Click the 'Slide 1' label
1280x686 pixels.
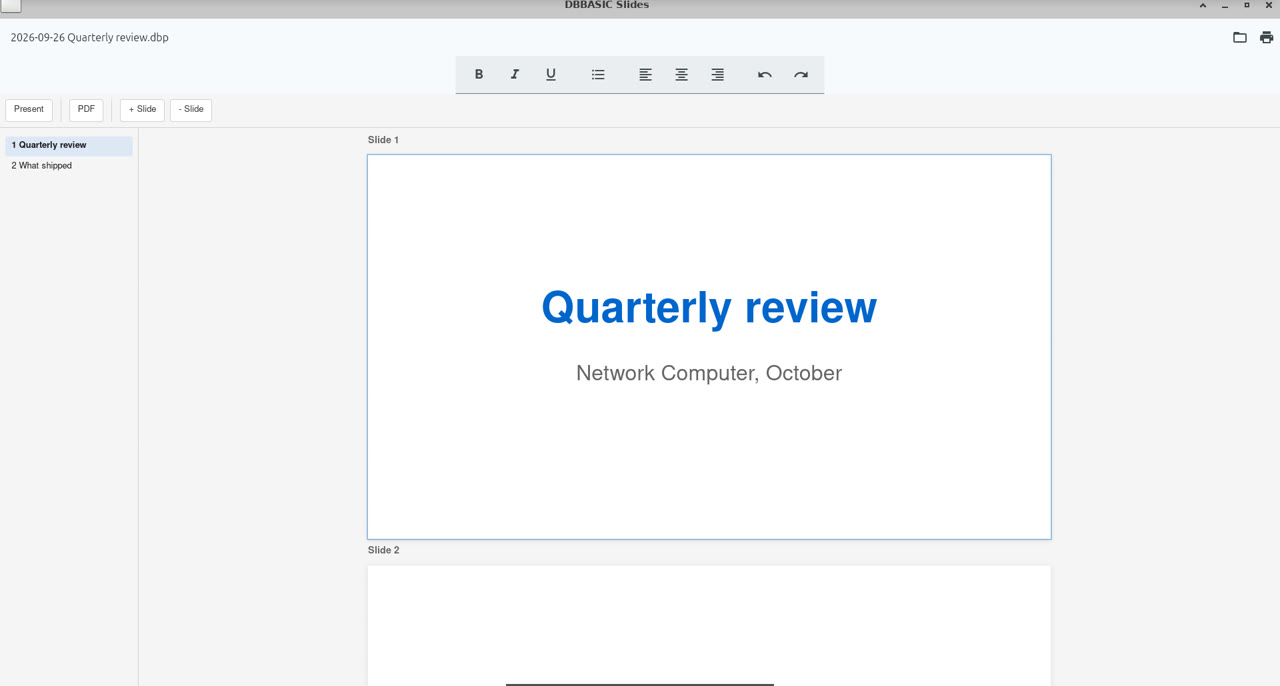tap(383, 140)
